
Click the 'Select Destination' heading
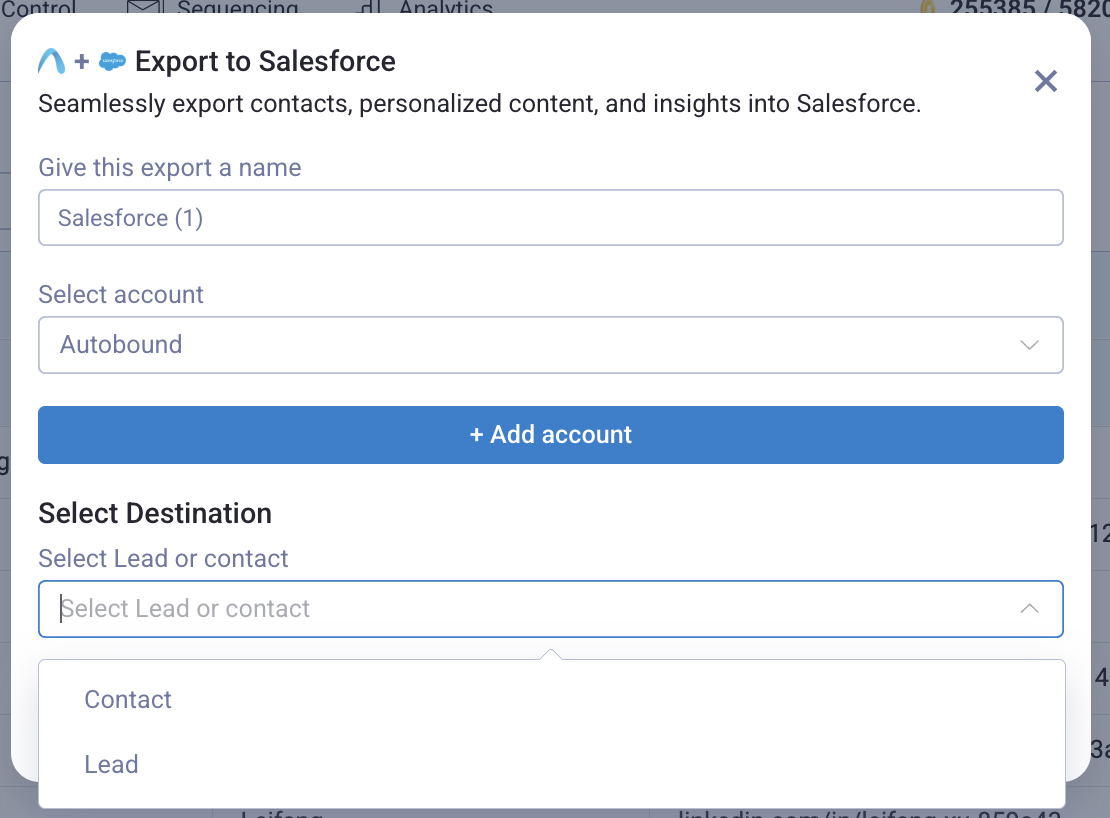[155, 514]
